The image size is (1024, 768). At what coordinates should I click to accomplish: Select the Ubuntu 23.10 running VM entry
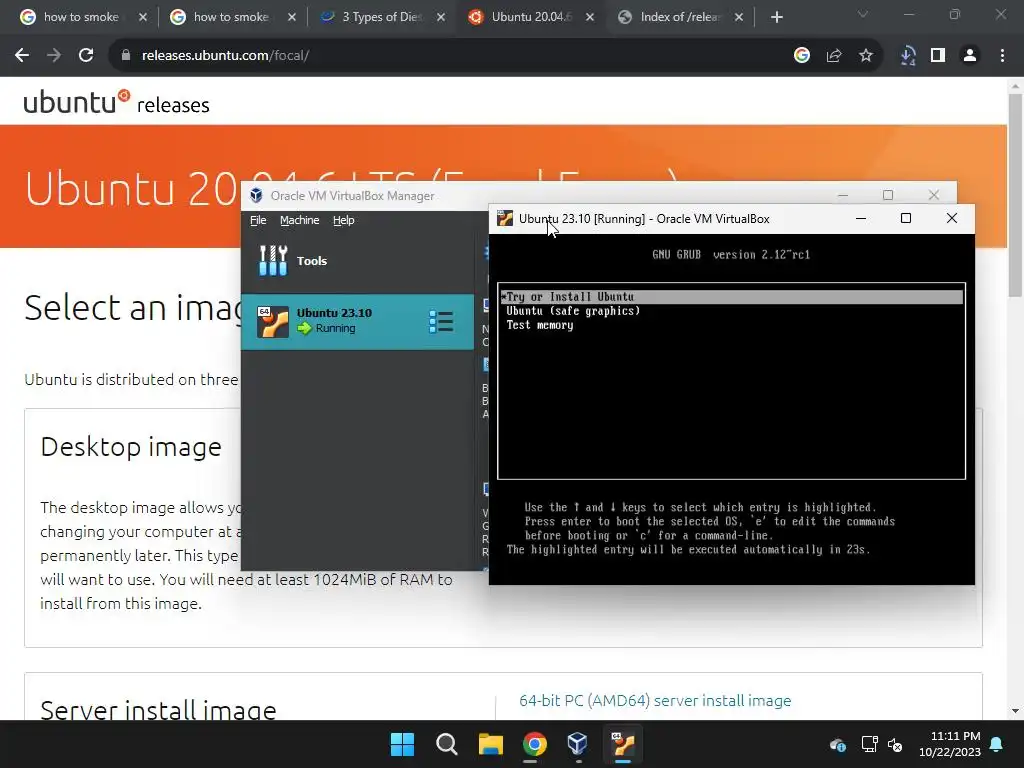pos(357,321)
